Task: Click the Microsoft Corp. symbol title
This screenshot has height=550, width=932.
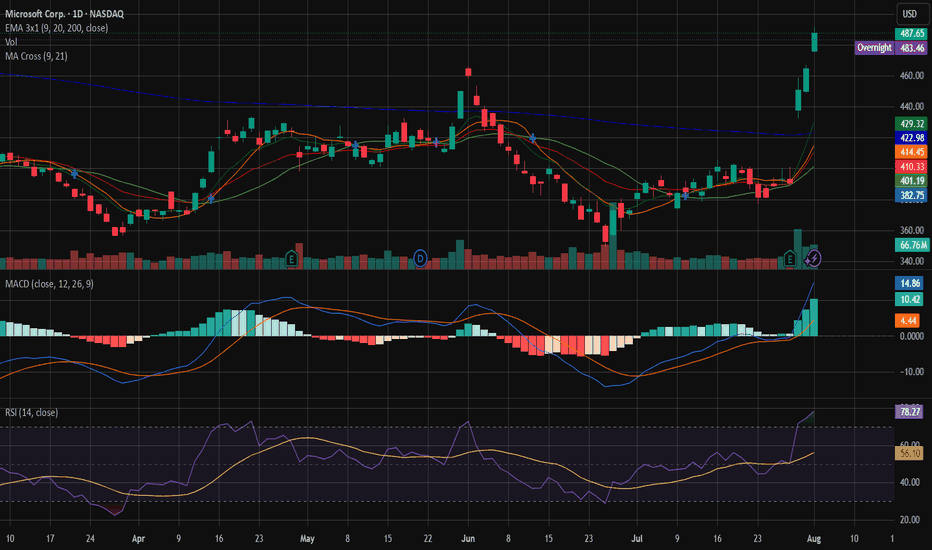Action: click(x=64, y=14)
